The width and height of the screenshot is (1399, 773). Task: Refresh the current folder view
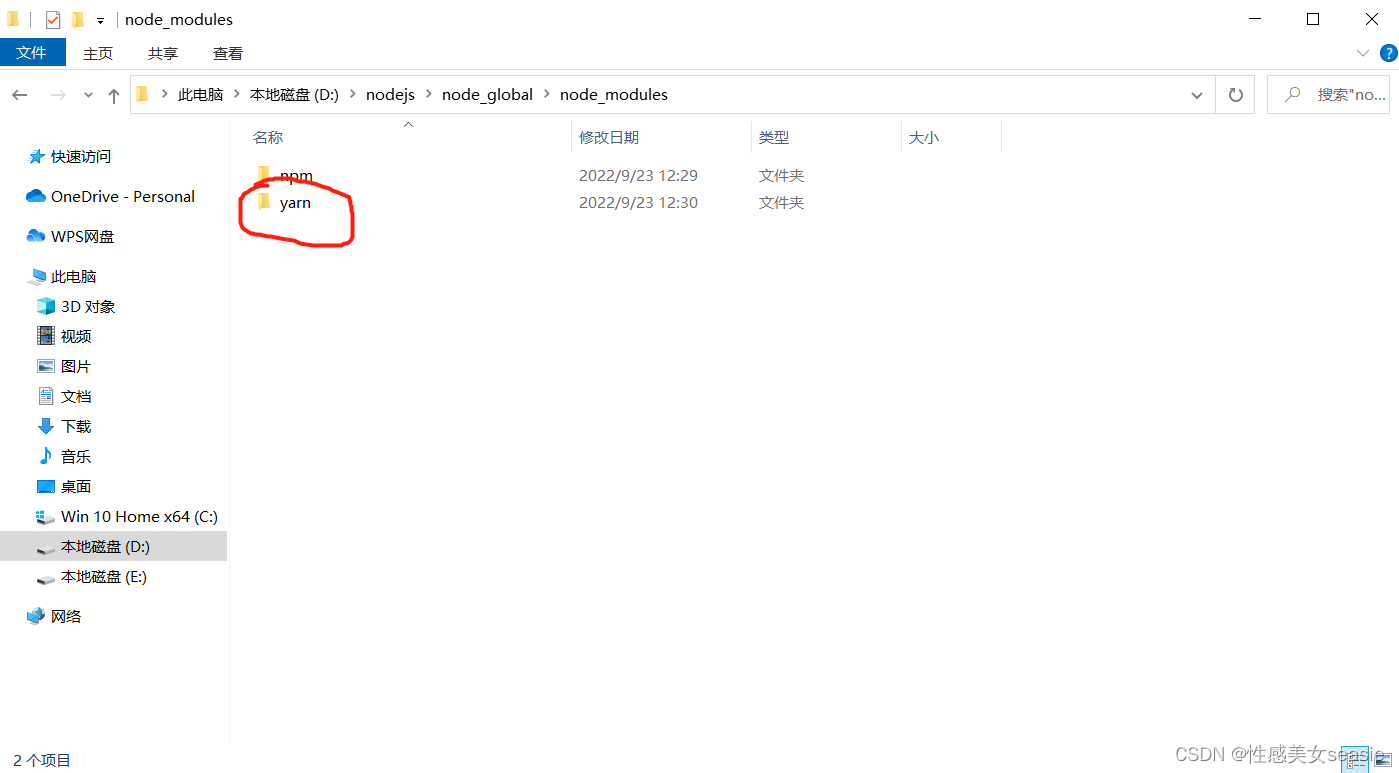coord(1236,95)
